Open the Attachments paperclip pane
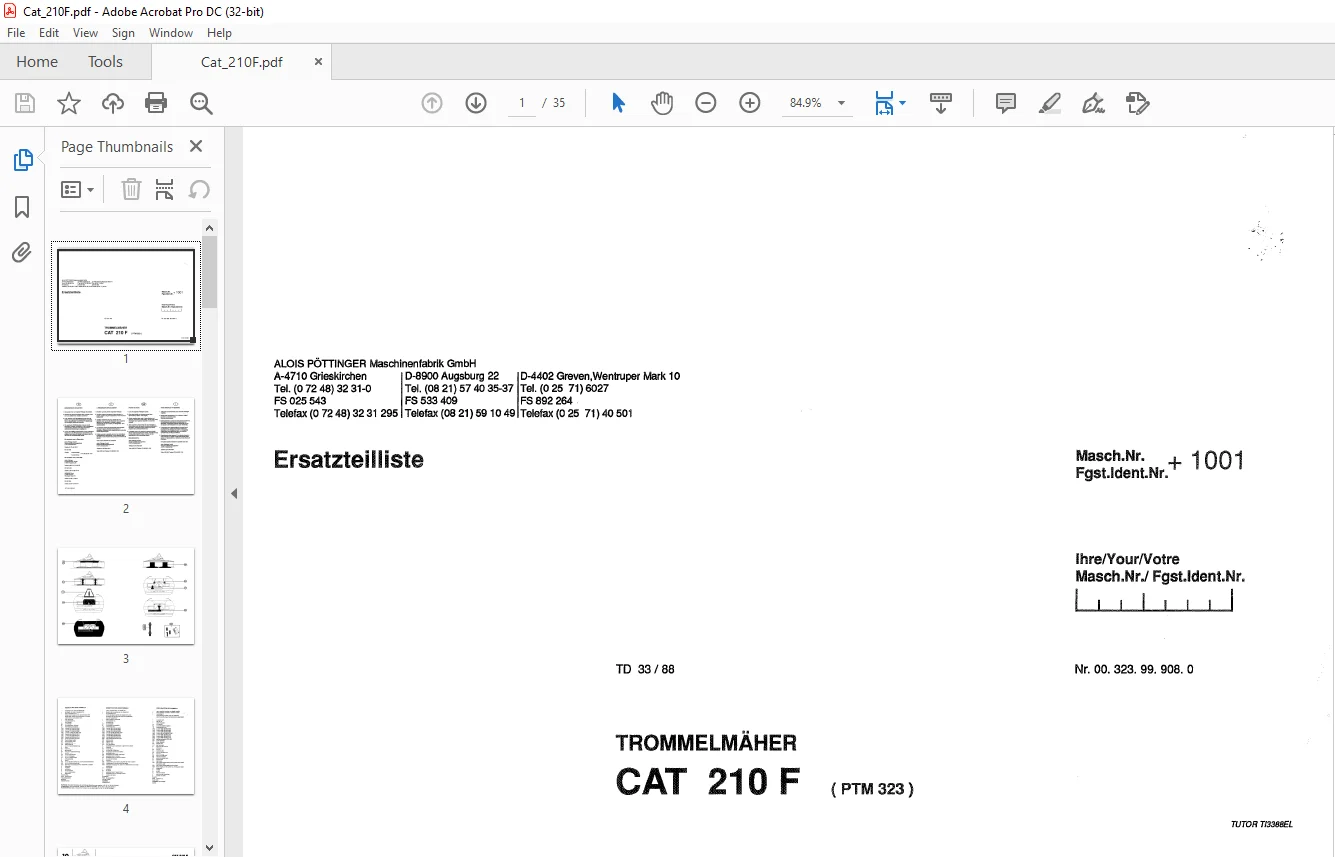 (x=22, y=252)
